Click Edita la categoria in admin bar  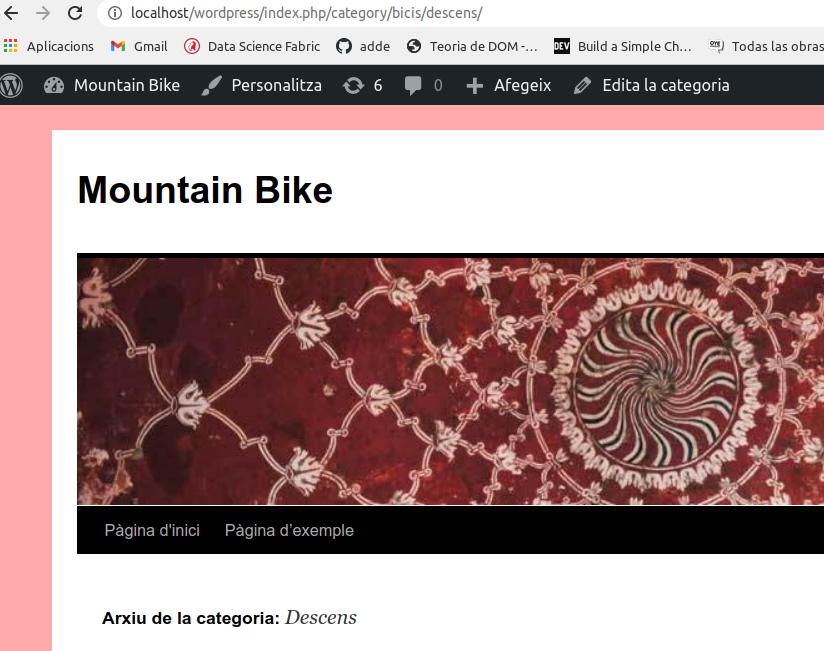[652, 85]
